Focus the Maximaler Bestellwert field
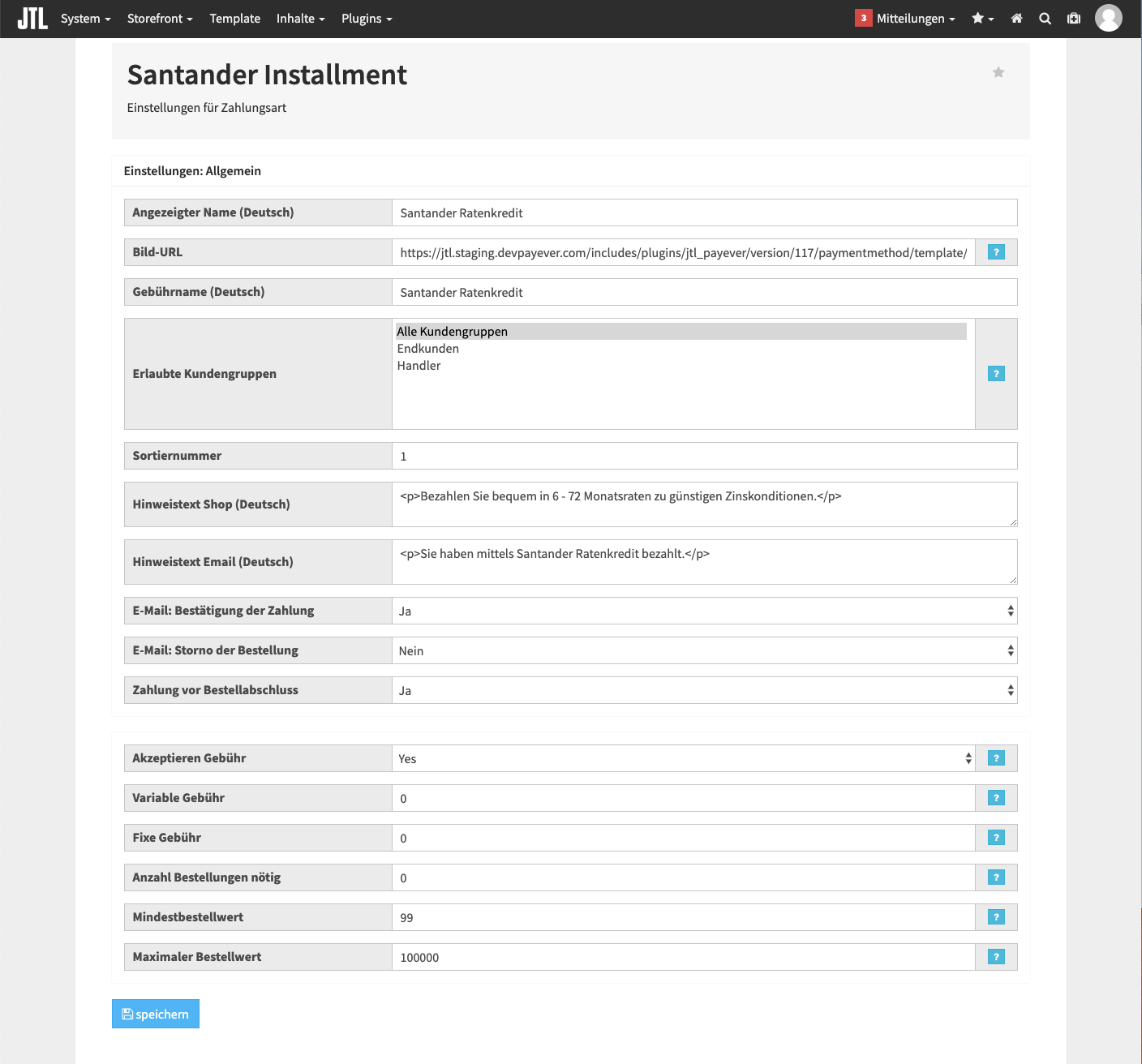The image size is (1142, 1064). [x=683, y=957]
